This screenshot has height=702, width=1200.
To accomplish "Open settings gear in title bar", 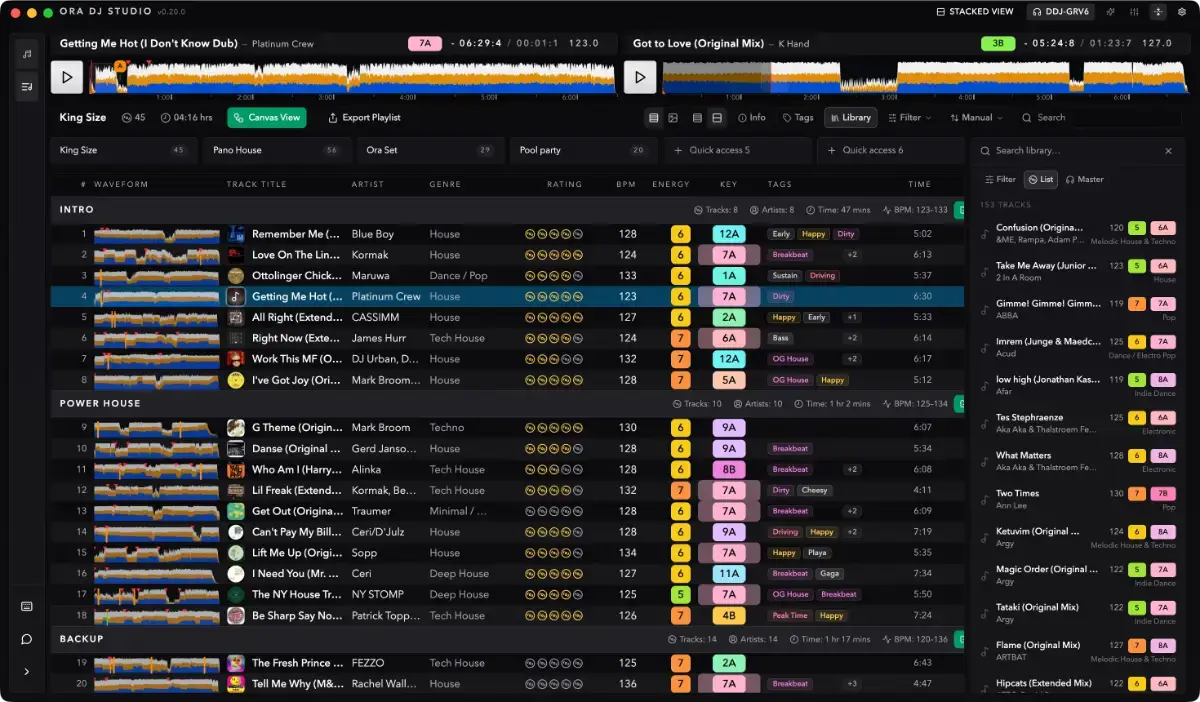I will [x=1182, y=12].
